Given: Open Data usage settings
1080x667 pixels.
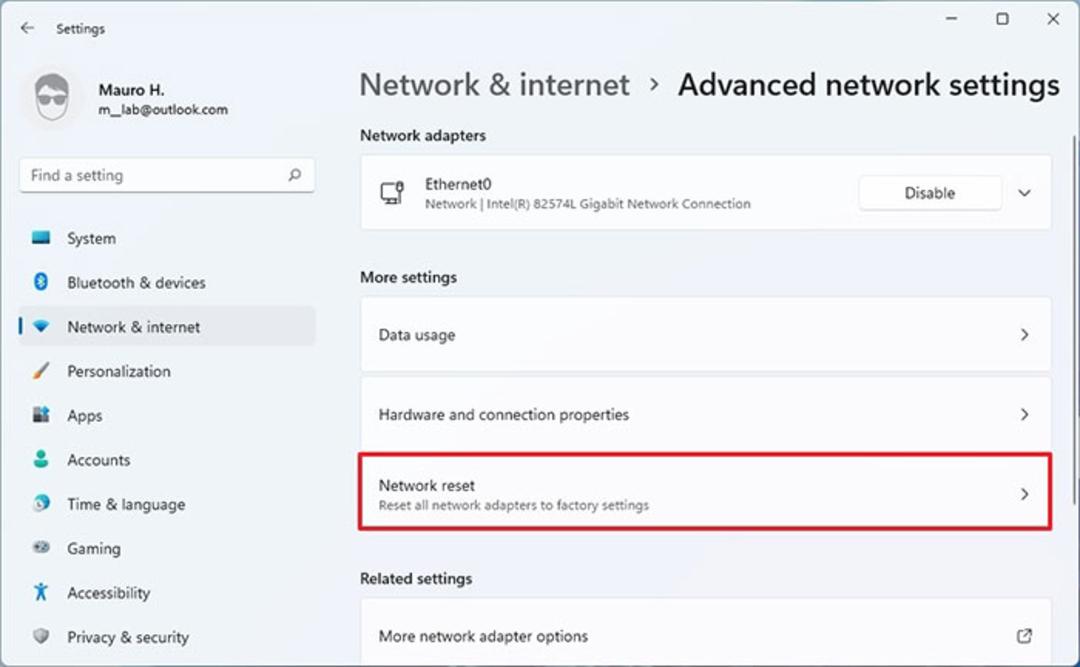Looking at the screenshot, I should click(705, 335).
